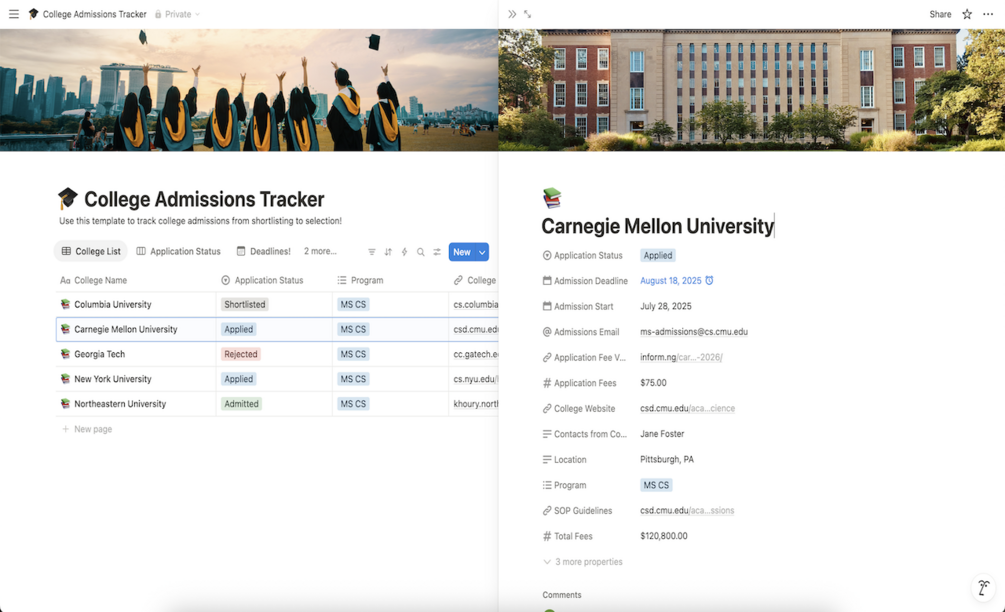The height and width of the screenshot is (612, 1005).
Task: Open the Private sharing dropdown
Action: click(178, 14)
